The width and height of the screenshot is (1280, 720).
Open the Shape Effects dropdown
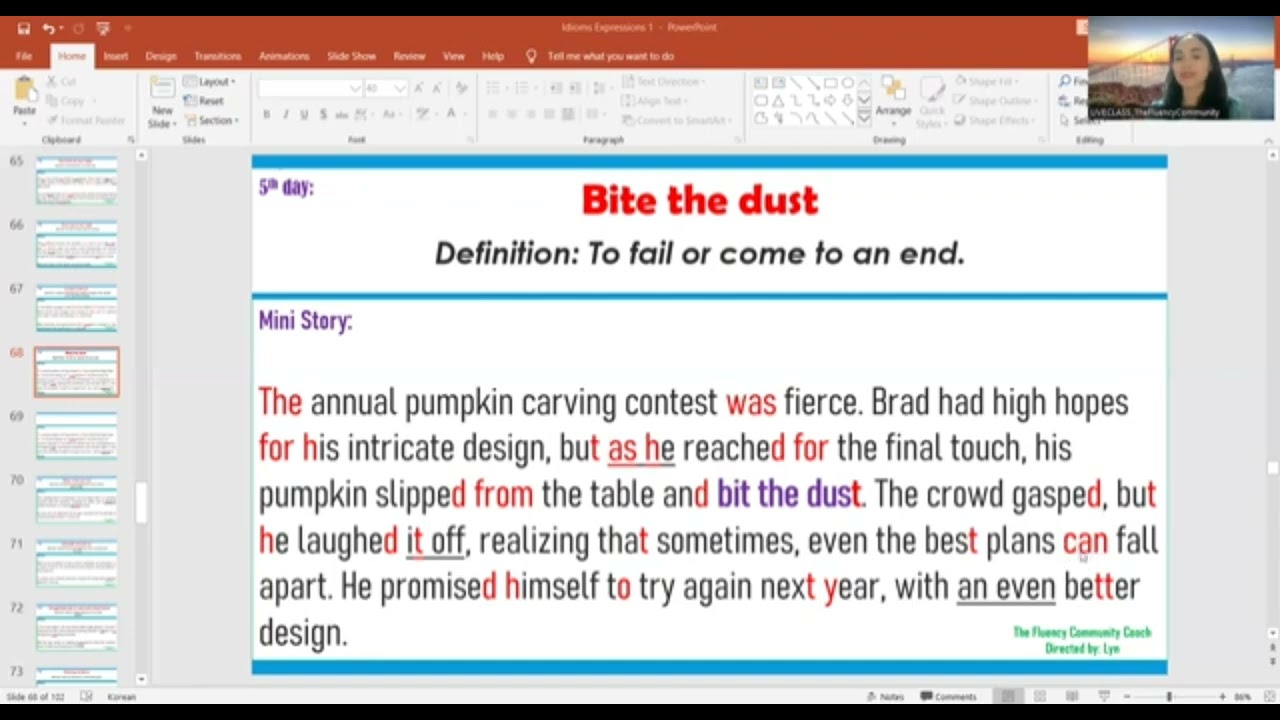[x=995, y=120]
